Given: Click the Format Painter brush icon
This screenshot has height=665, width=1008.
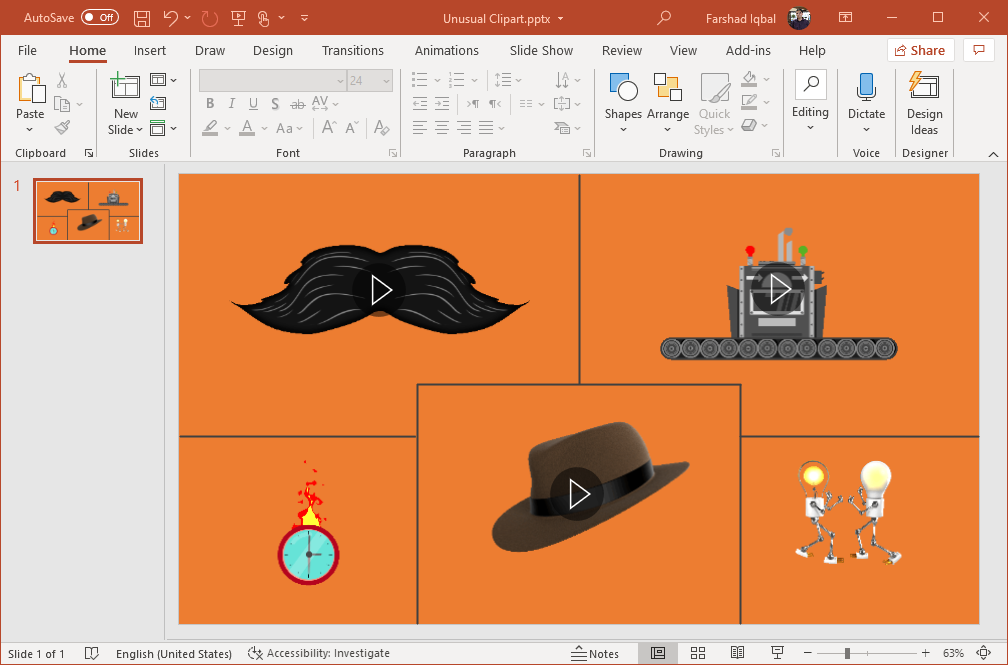Looking at the screenshot, I should 62,128.
